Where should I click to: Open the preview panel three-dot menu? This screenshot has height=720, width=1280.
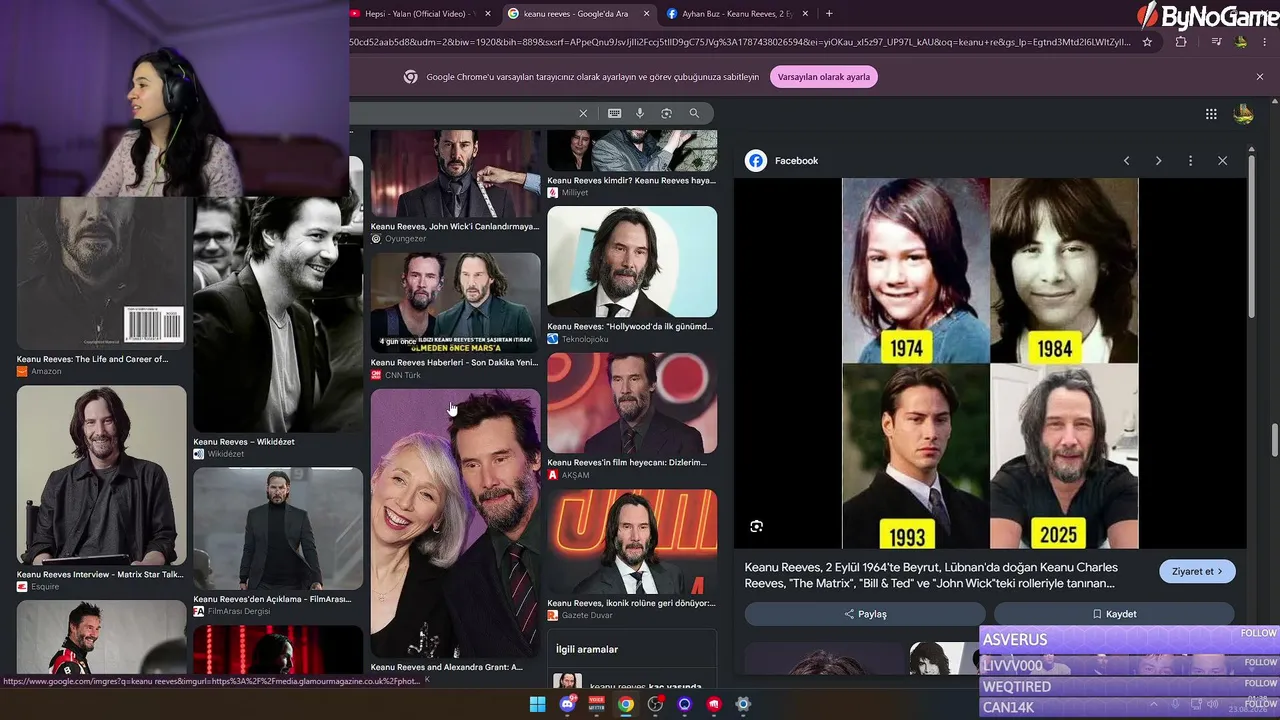[x=1190, y=161]
